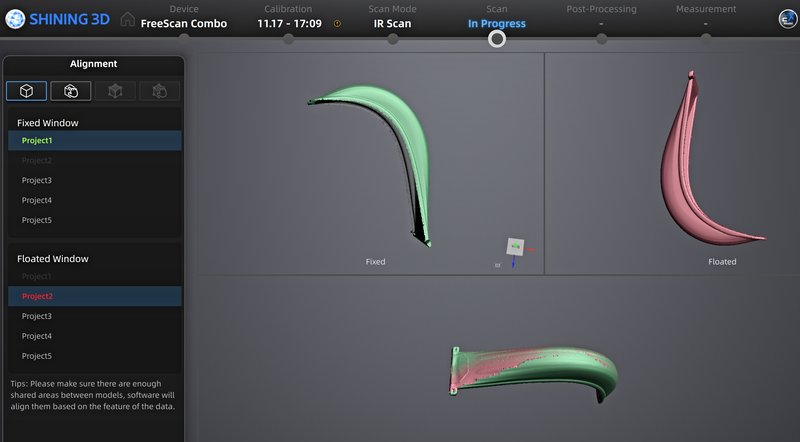
Task: Select Project3 in Floated Window list
Action: coord(95,316)
